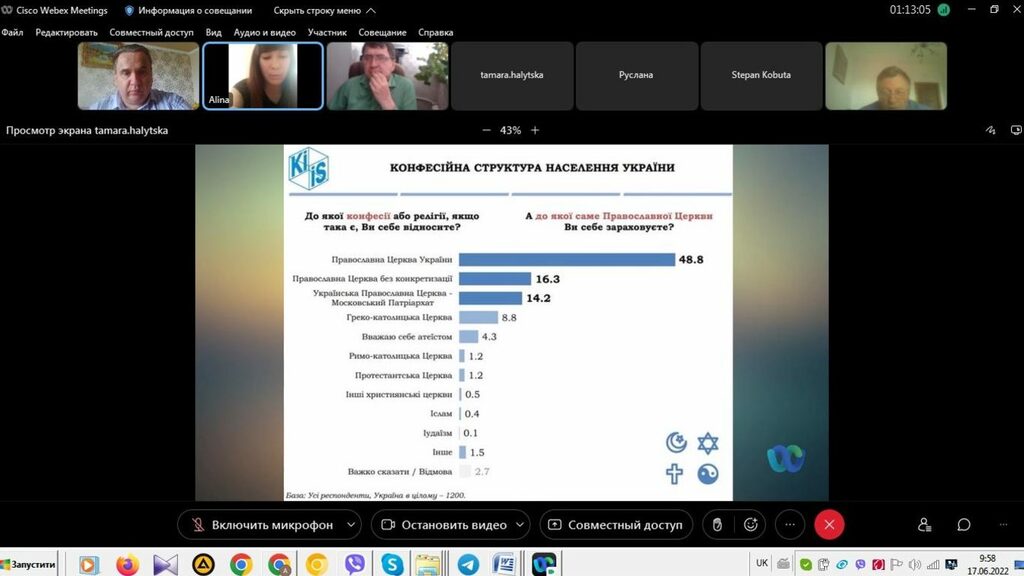
Task: Click the annotate pencil icon
Action: coord(991,130)
